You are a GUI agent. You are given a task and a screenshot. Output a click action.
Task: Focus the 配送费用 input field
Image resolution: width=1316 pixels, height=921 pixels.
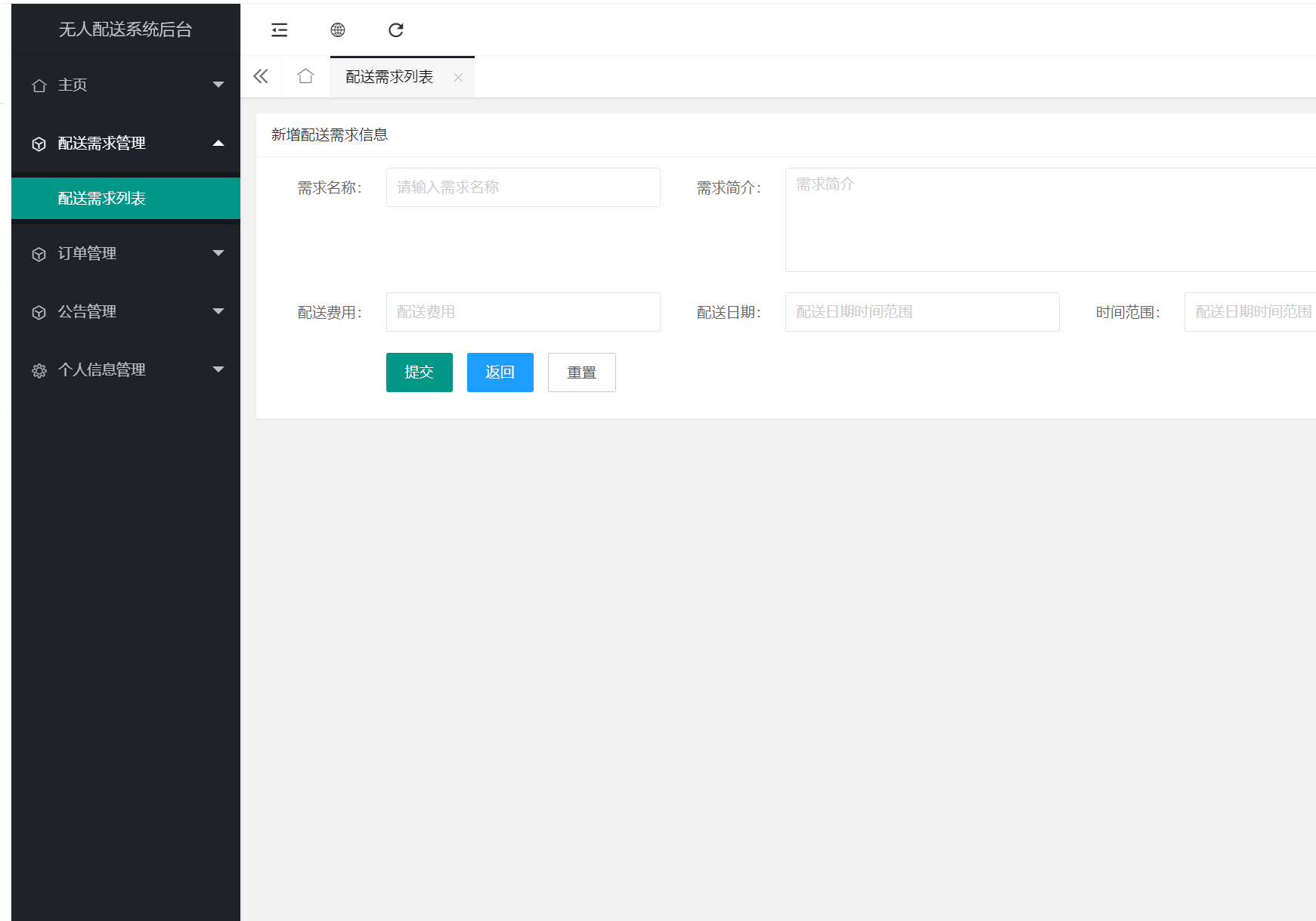(523, 312)
